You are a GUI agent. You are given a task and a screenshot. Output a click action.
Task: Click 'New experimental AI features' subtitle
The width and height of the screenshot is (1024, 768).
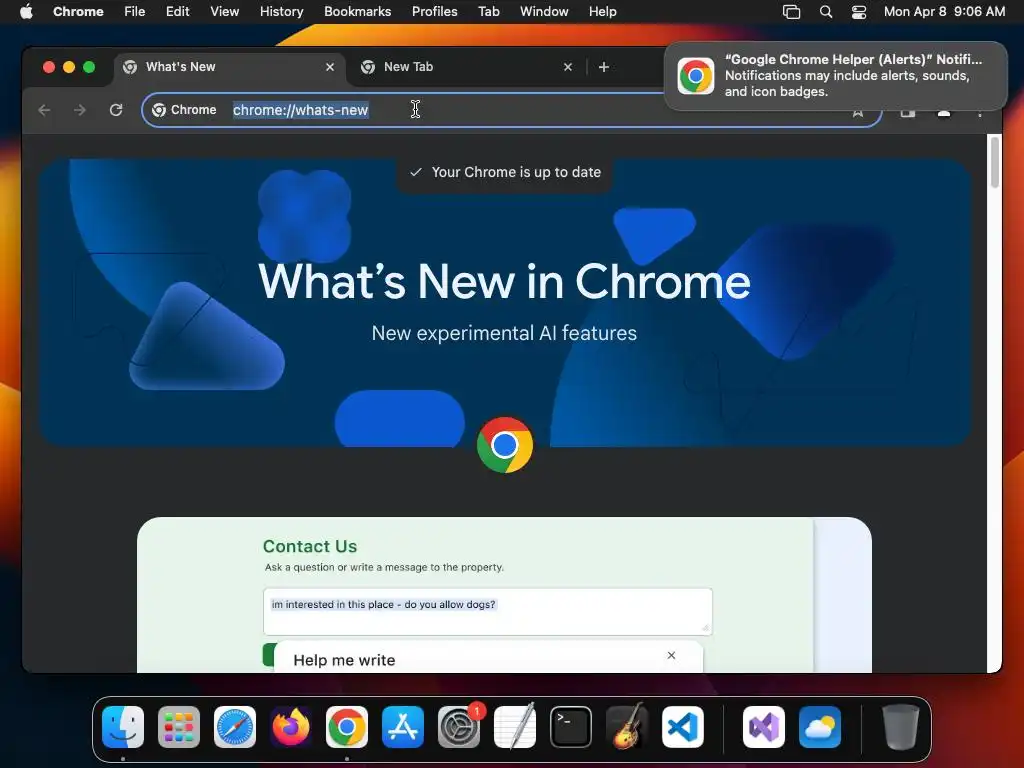(x=504, y=333)
